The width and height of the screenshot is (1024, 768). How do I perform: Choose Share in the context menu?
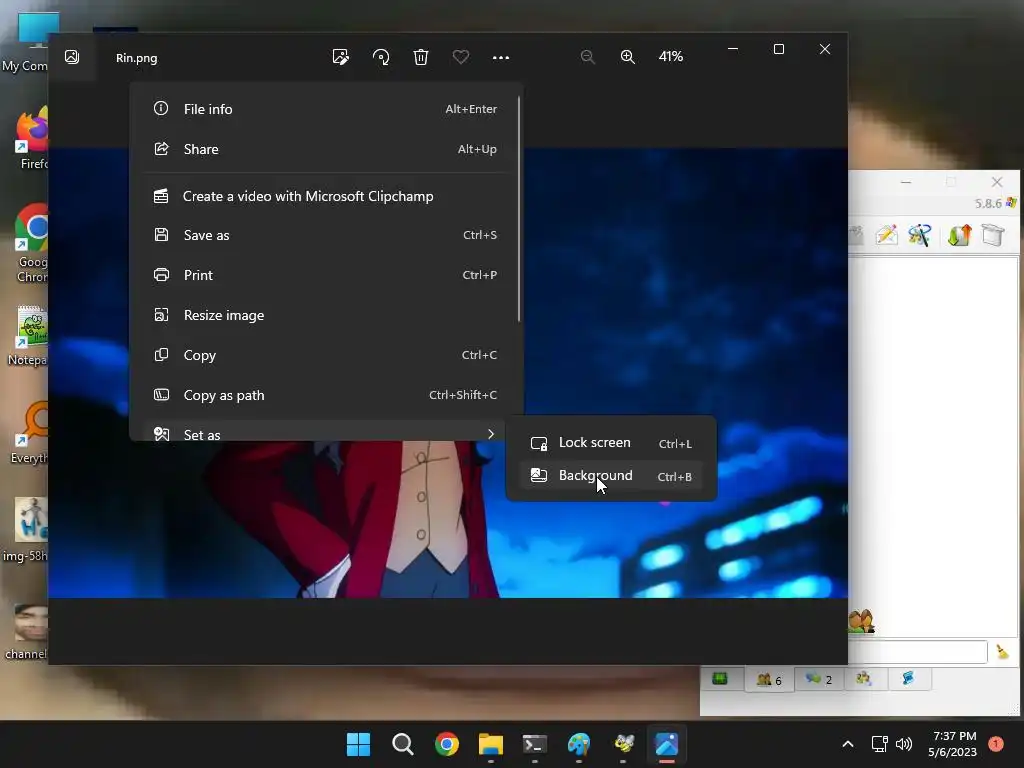click(x=325, y=149)
